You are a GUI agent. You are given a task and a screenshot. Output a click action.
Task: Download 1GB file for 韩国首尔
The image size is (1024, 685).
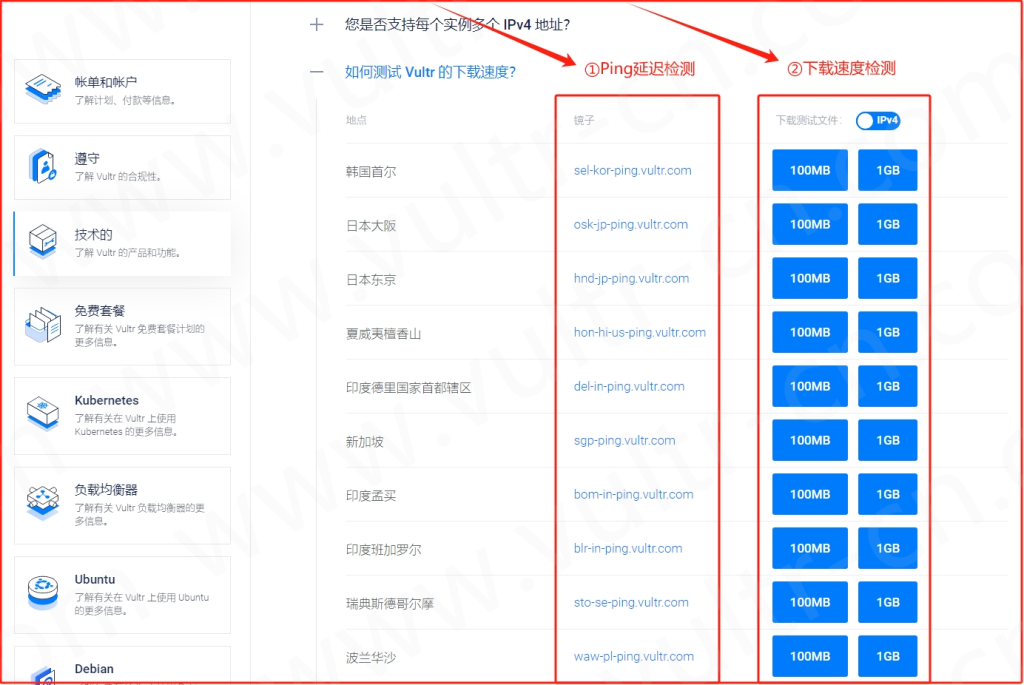888,170
